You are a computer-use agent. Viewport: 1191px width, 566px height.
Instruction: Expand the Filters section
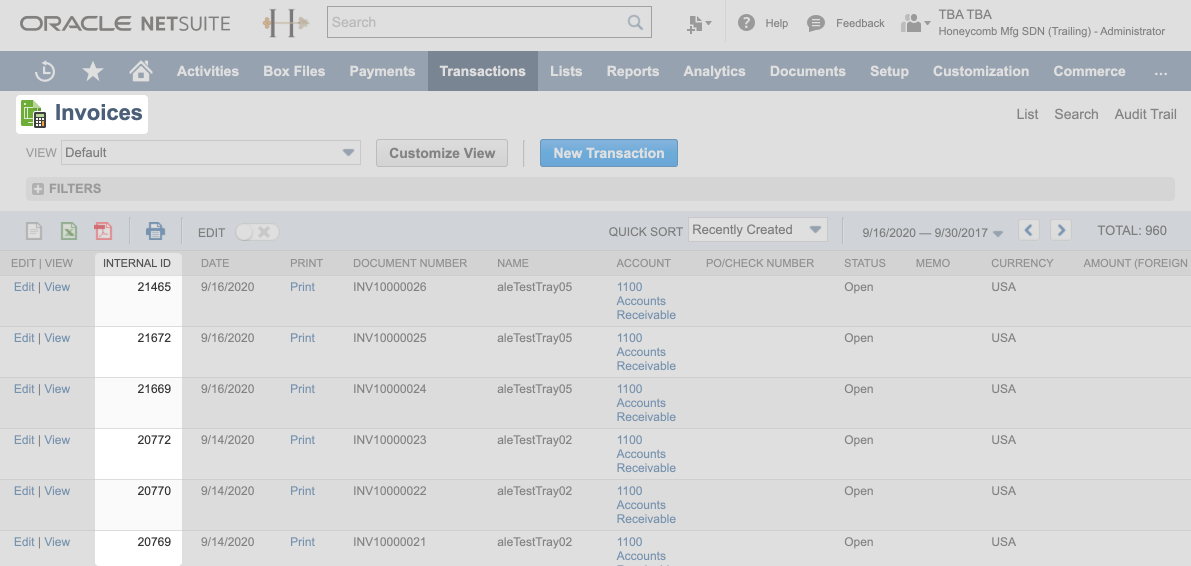point(67,189)
